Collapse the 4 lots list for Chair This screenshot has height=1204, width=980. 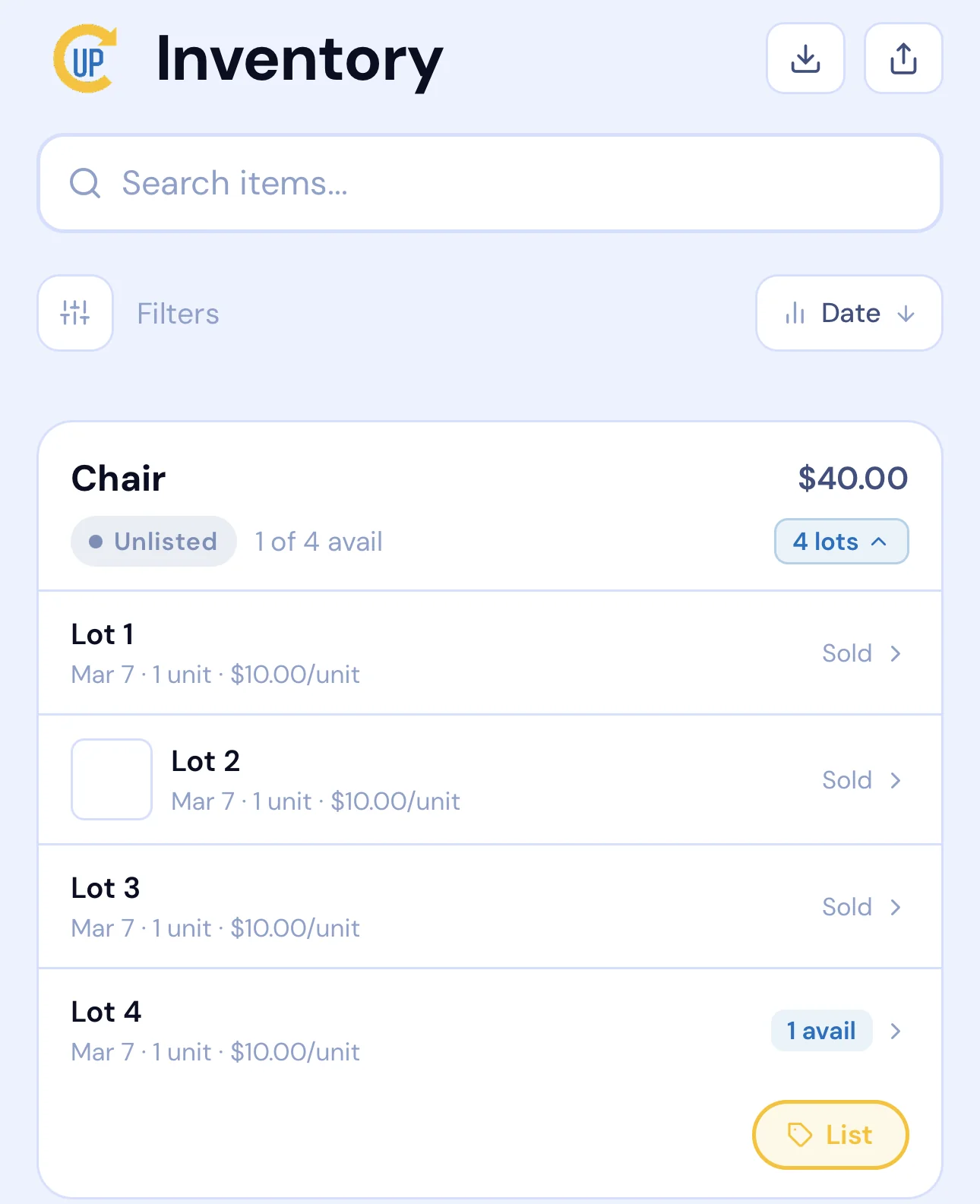pyautogui.click(x=841, y=541)
